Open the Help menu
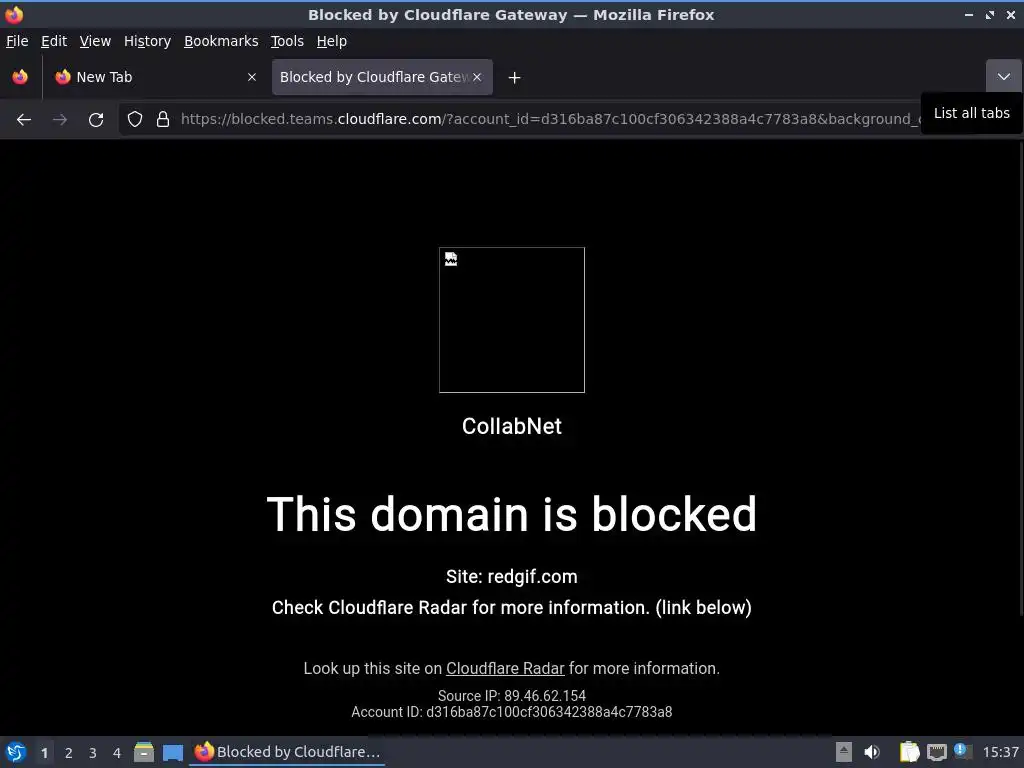 tap(332, 41)
